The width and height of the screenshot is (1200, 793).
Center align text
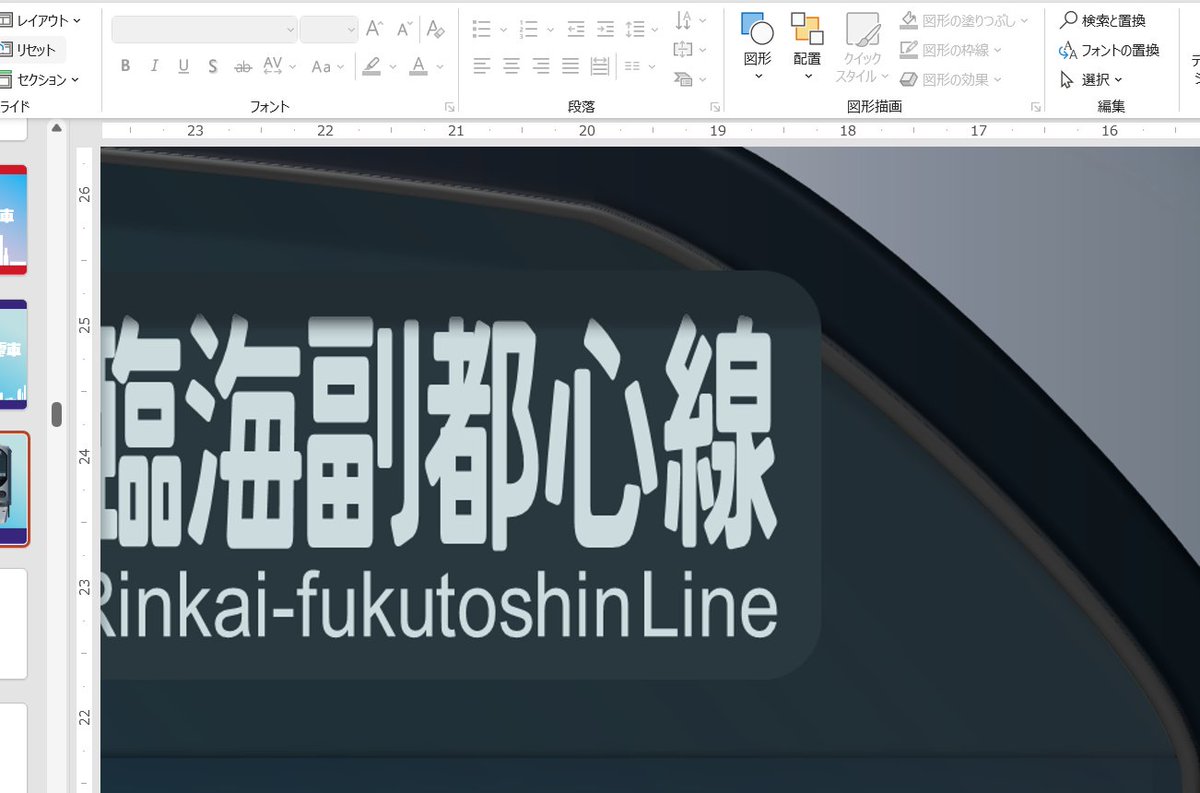[x=511, y=67]
